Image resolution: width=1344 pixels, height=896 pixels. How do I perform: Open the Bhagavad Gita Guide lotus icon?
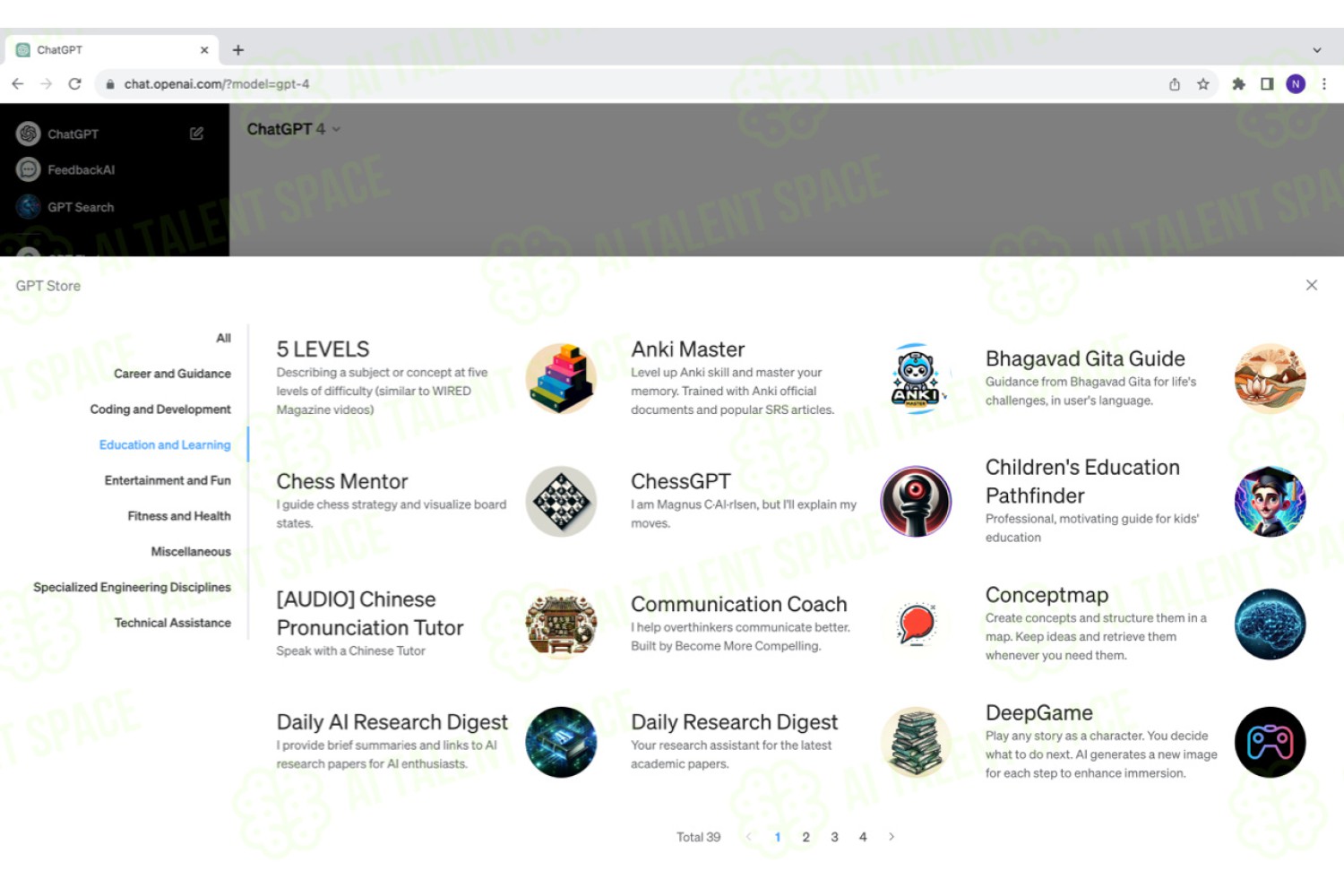[x=1270, y=379]
